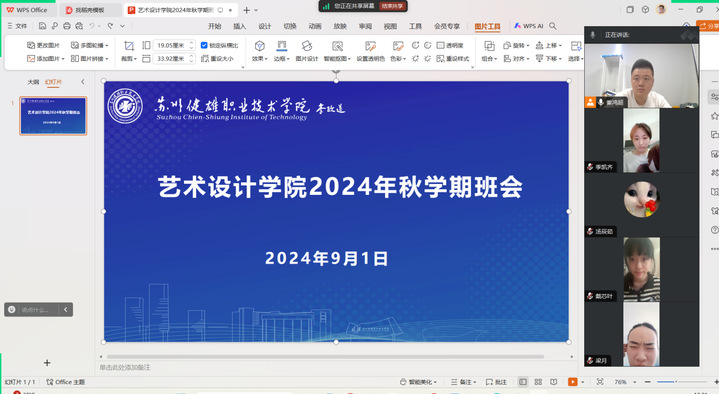Select the Crop (裁剪) tool icon
This screenshot has width=719, height=394.
(129, 46)
